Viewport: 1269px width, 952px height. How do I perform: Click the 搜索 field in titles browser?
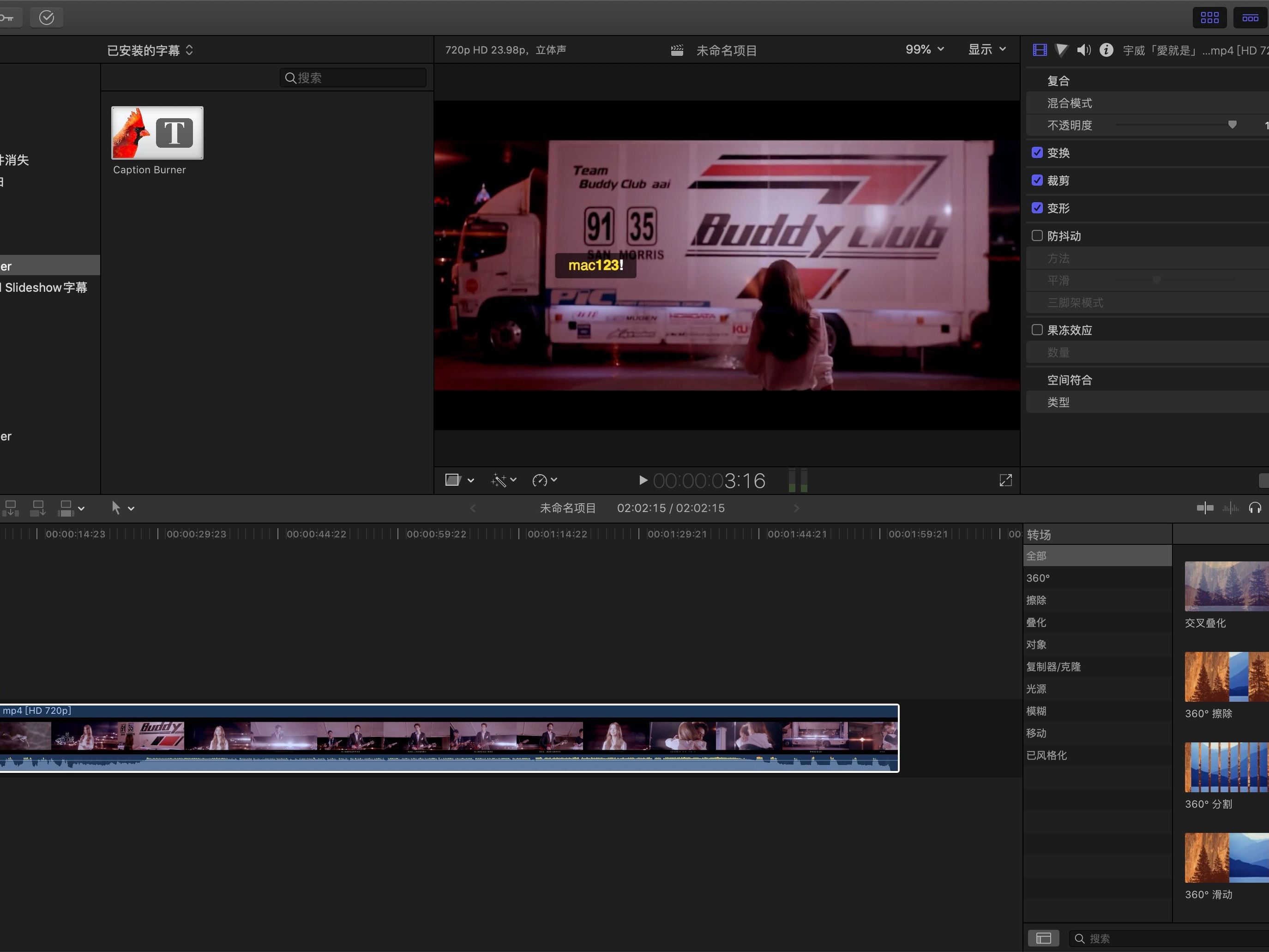pos(352,78)
